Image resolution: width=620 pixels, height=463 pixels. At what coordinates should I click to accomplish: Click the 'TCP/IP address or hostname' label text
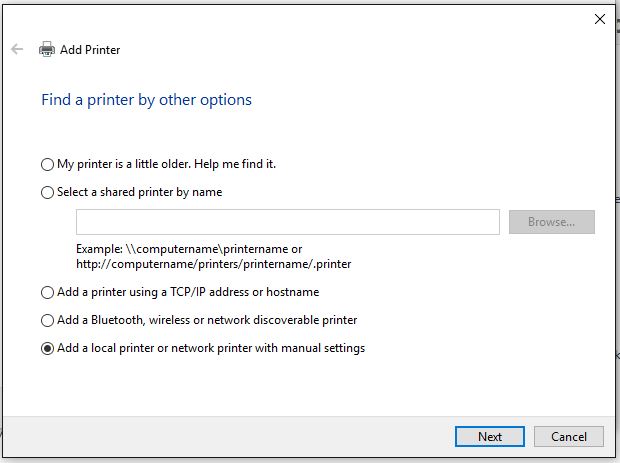pos(244,292)
